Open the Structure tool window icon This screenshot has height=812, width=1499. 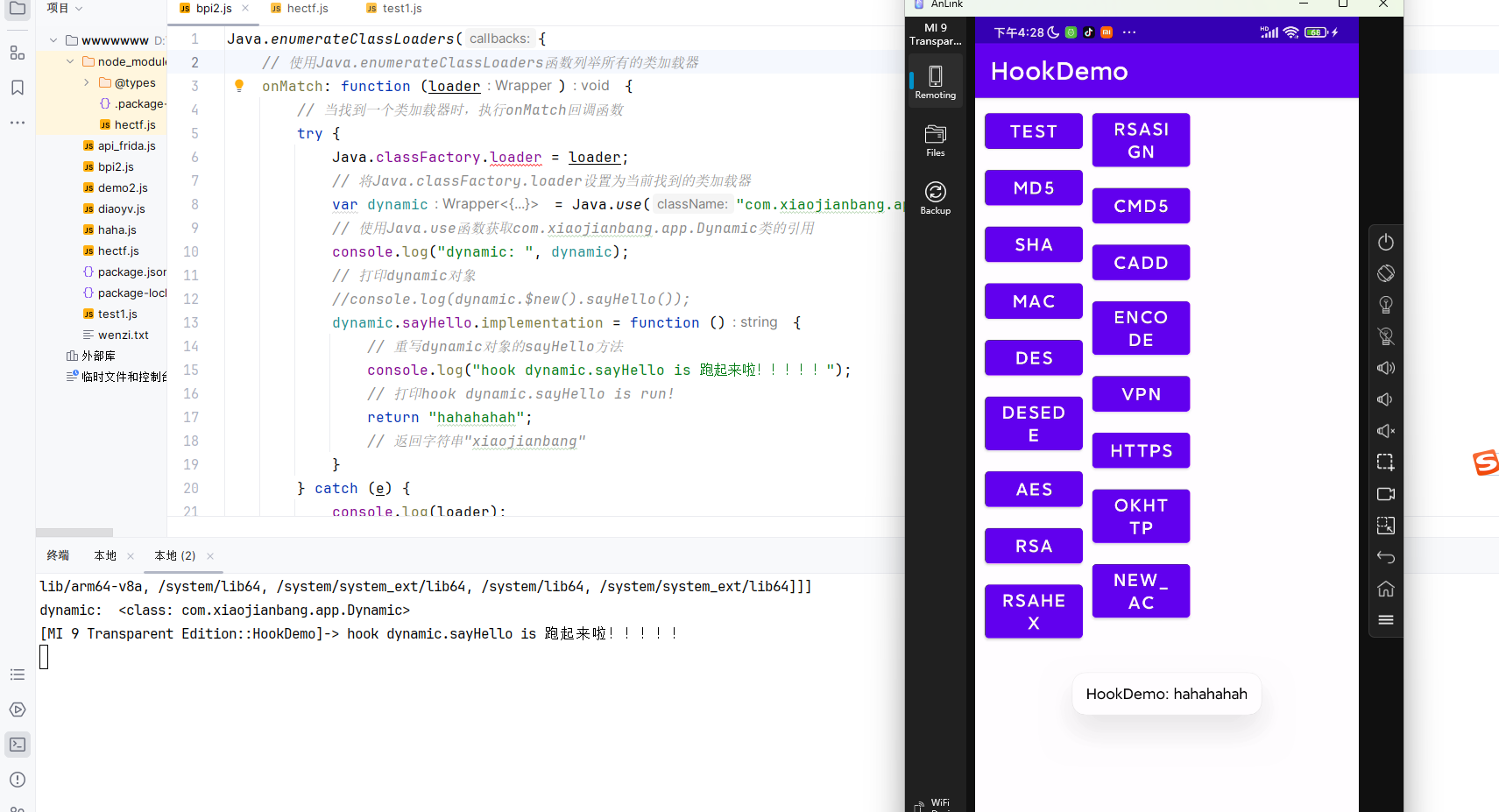point(18,53)
